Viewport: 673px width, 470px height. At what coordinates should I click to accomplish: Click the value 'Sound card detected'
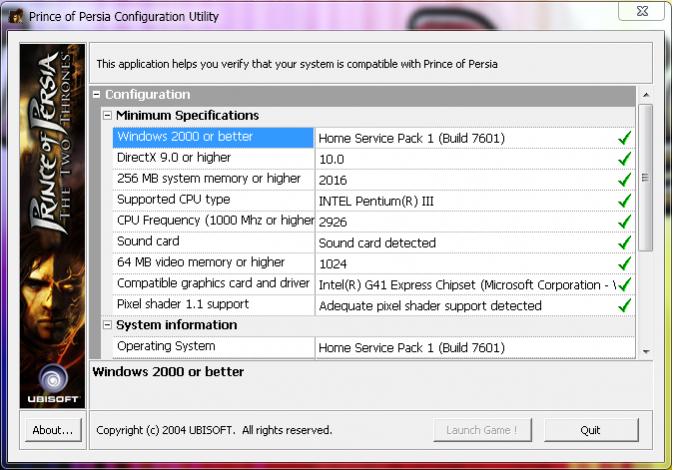click(377, 243)
